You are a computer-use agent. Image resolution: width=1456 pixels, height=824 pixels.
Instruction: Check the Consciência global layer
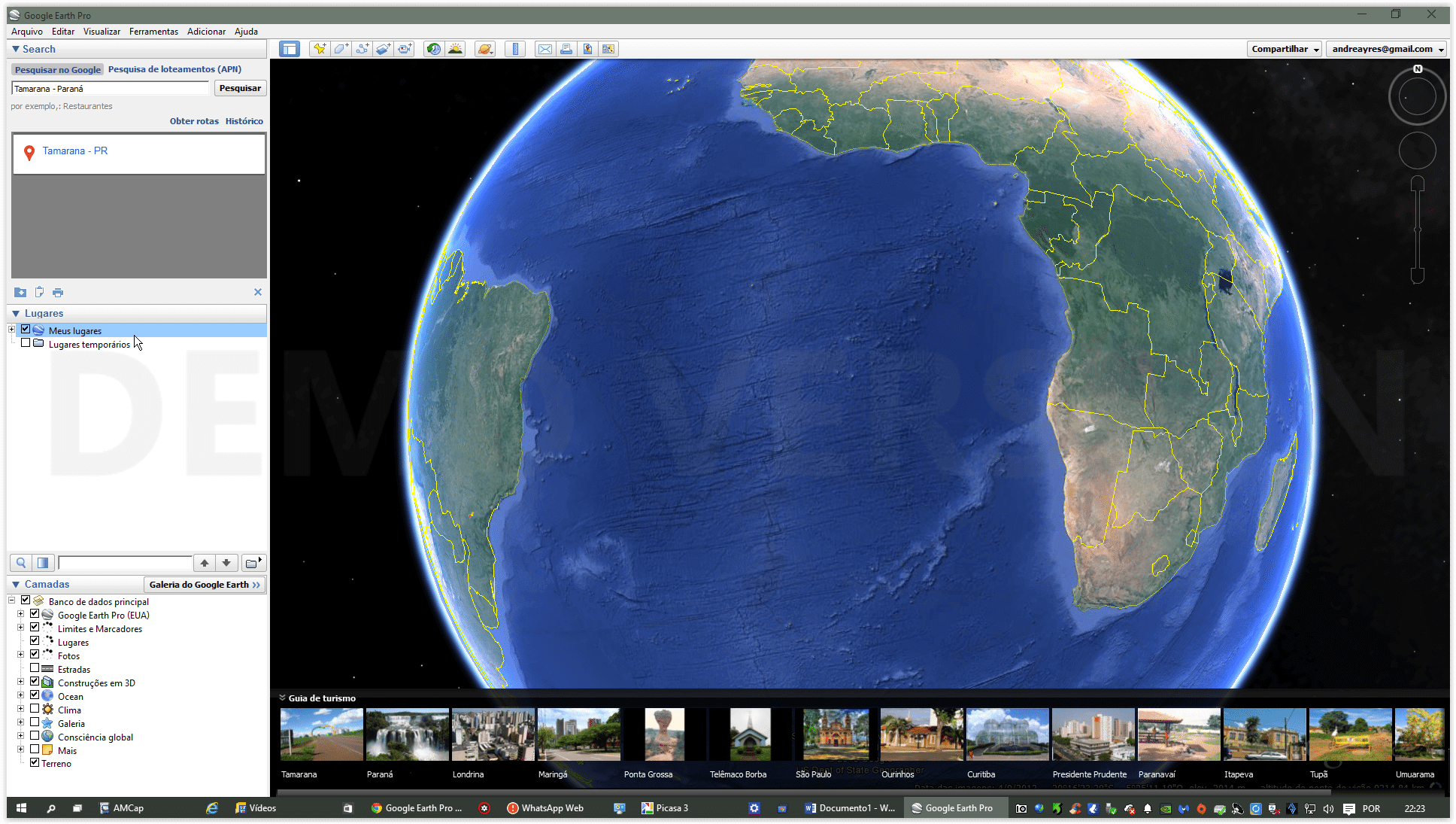click(x=35, y=736)
